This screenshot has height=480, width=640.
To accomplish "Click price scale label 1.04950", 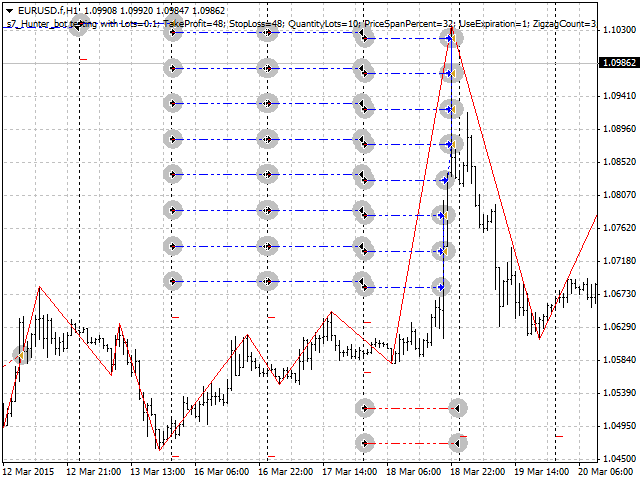I will (619, 426).
